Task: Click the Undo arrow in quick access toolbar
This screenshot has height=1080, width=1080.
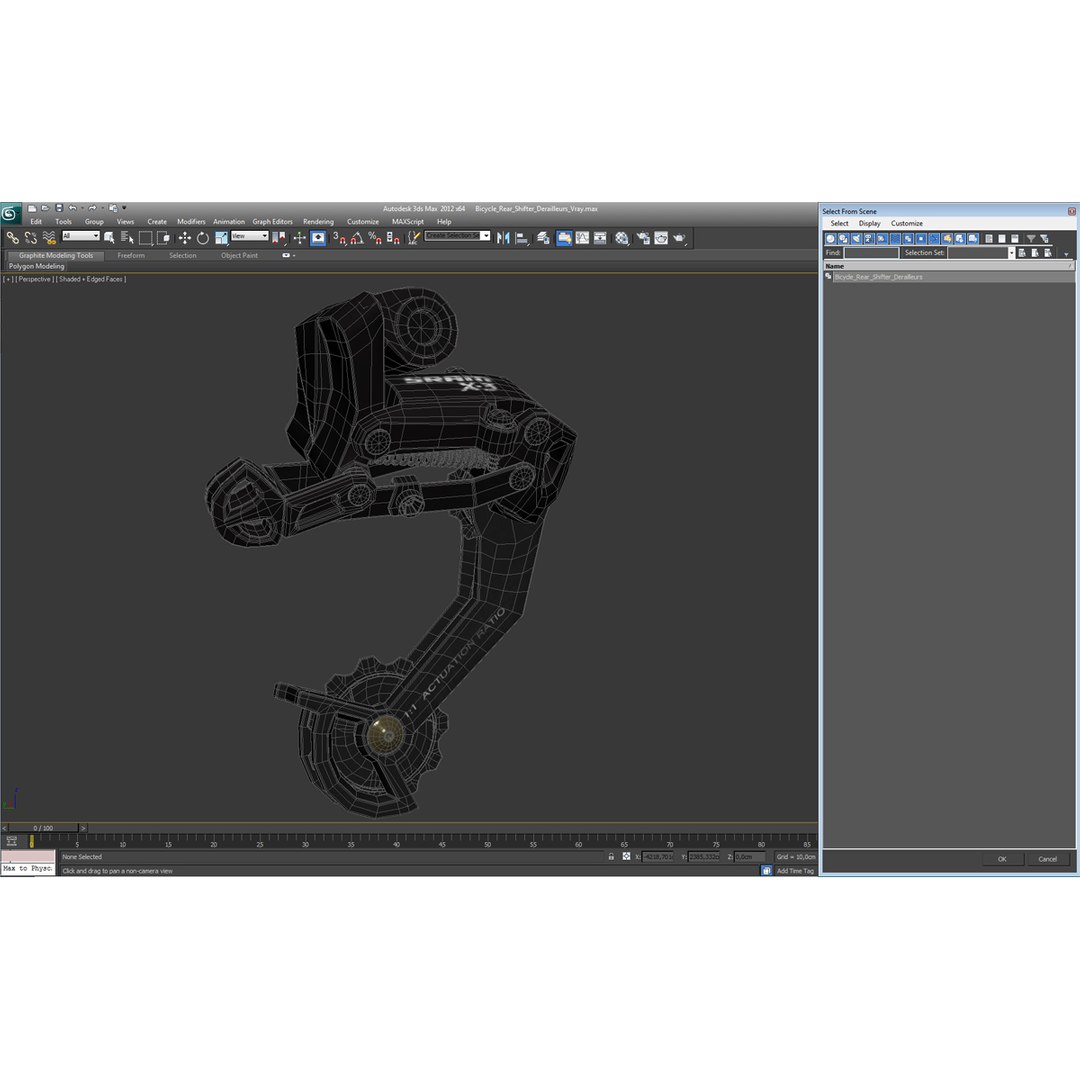Action: [72, 208]
